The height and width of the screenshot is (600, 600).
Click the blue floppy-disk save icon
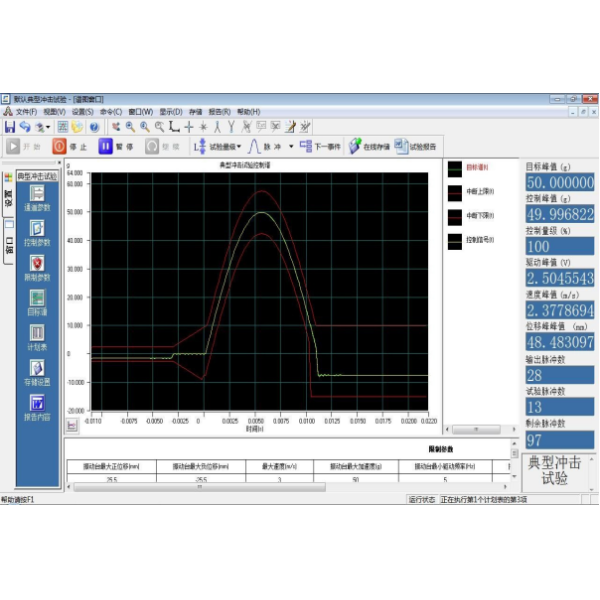pos(10,127)
